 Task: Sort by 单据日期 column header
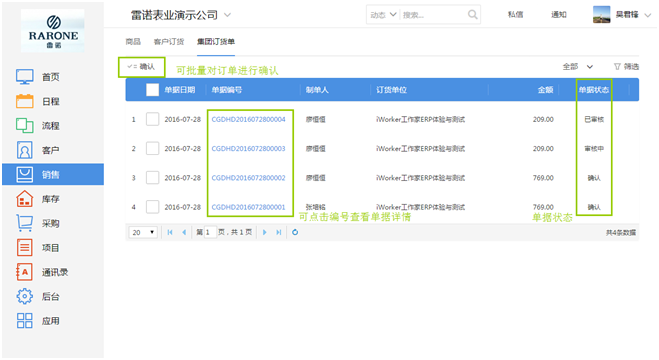(179, 90)
